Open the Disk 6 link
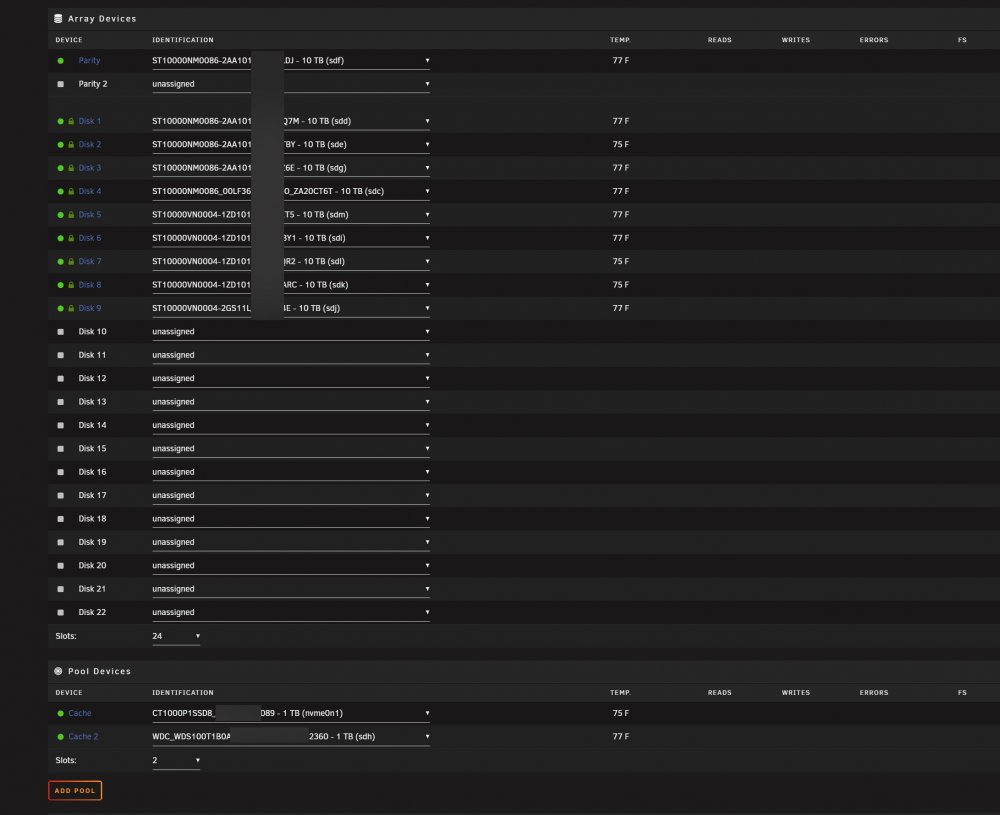 (90, 238)
